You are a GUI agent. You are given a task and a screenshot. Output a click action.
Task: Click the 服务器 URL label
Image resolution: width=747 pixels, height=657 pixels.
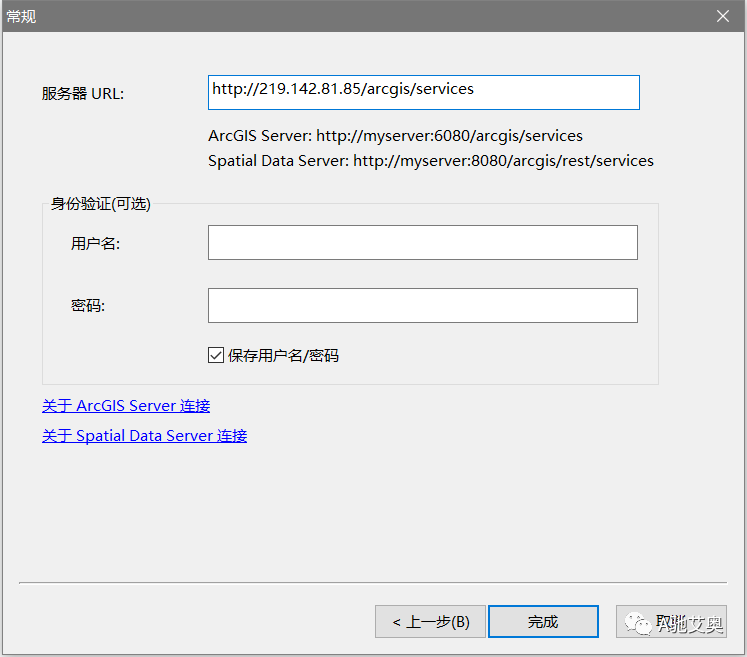(83, 93)
